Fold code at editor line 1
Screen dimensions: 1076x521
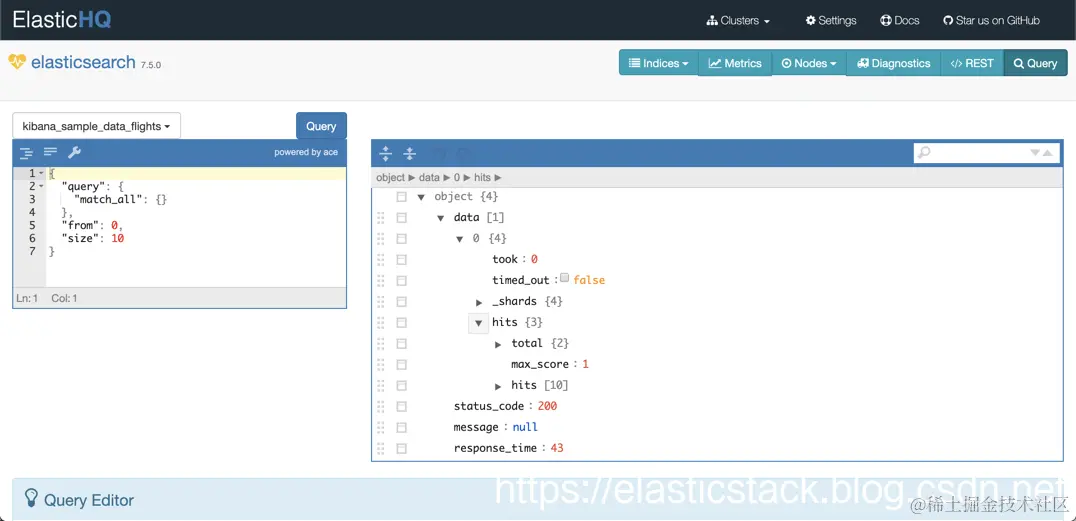[x=41, y=173]
